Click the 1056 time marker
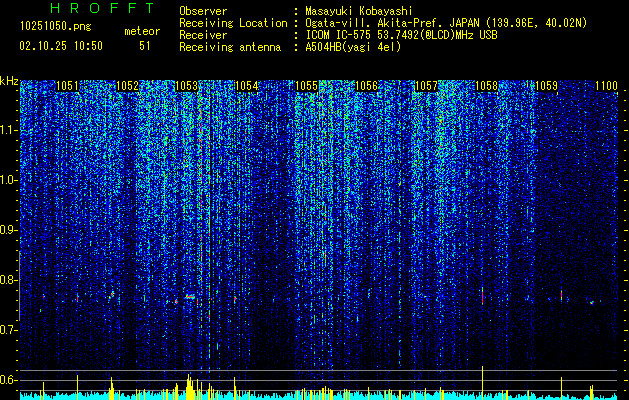The height and width of the screenshot is (400, 629). 367,86
